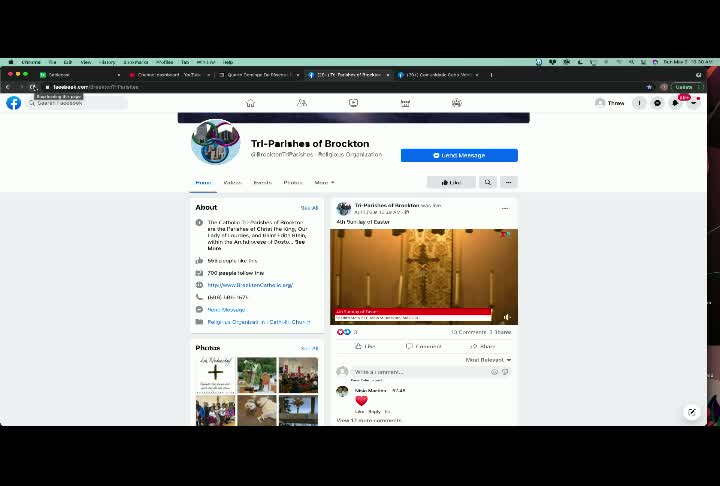720x486 pixels.
Task: Open the BrocktonCatholic.org website link
Action: pyautogui.click(x=250, y=285)
